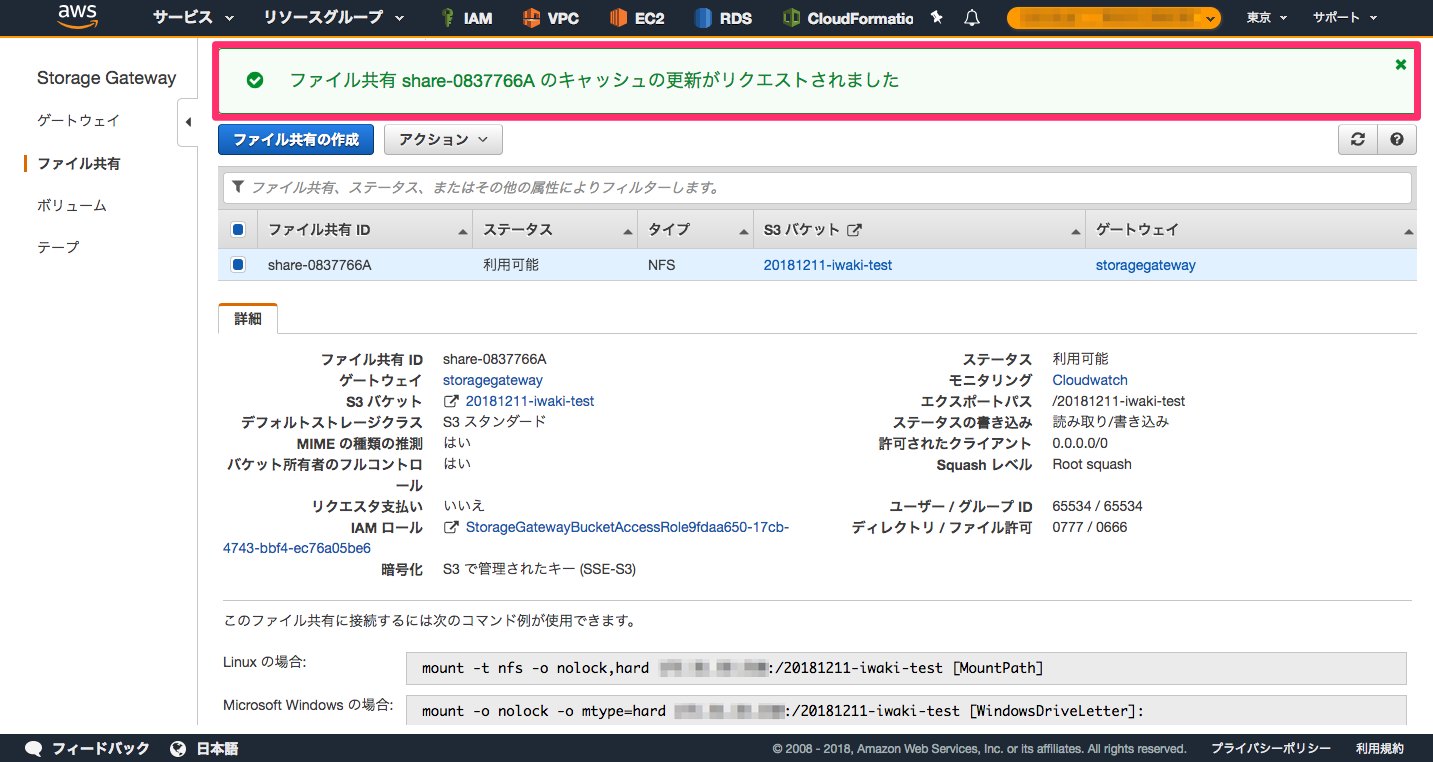
Task: Dismiss the cache refresh success banner
Action: coord(1401,64)
